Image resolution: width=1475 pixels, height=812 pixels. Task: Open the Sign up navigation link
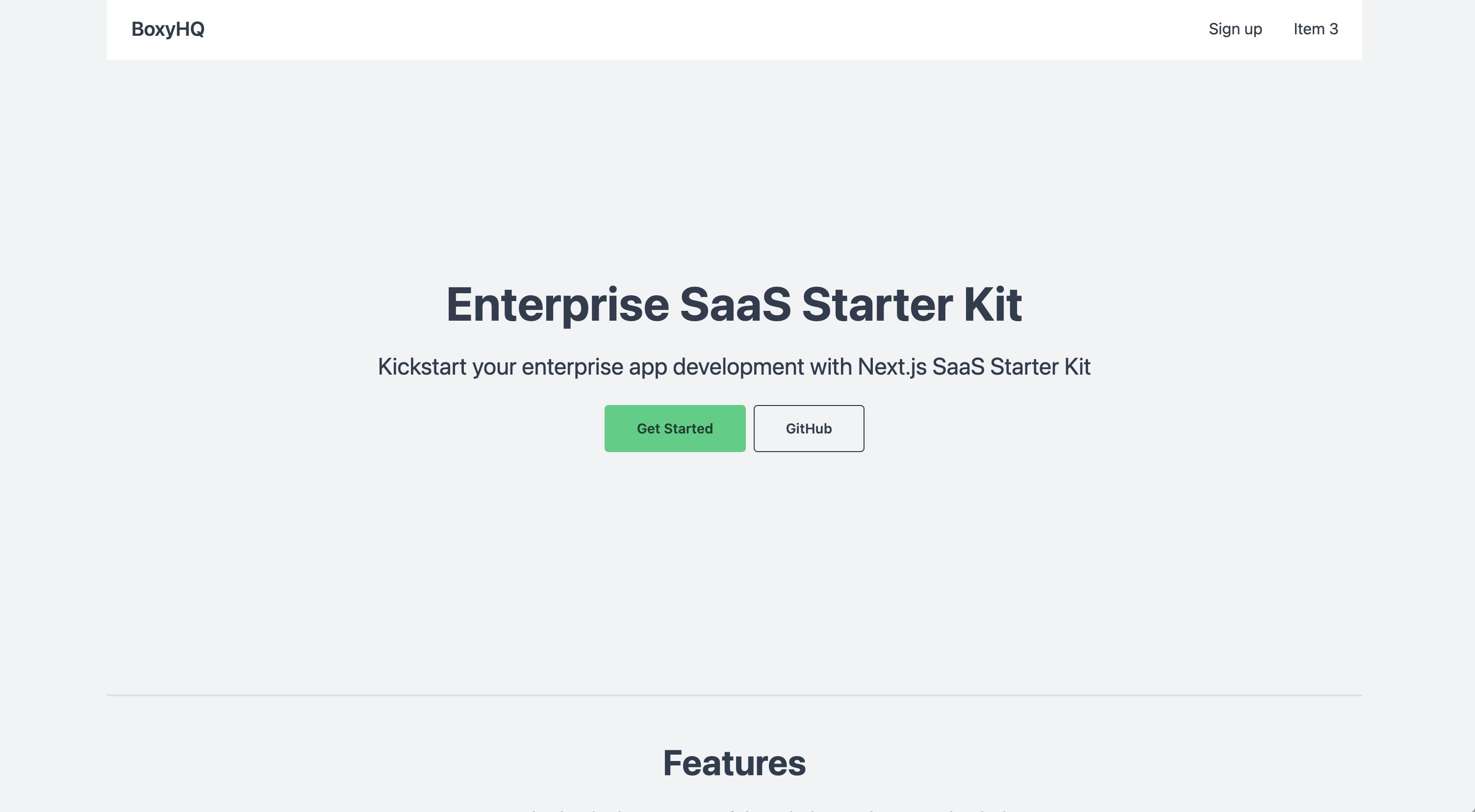pos(1235,29)
